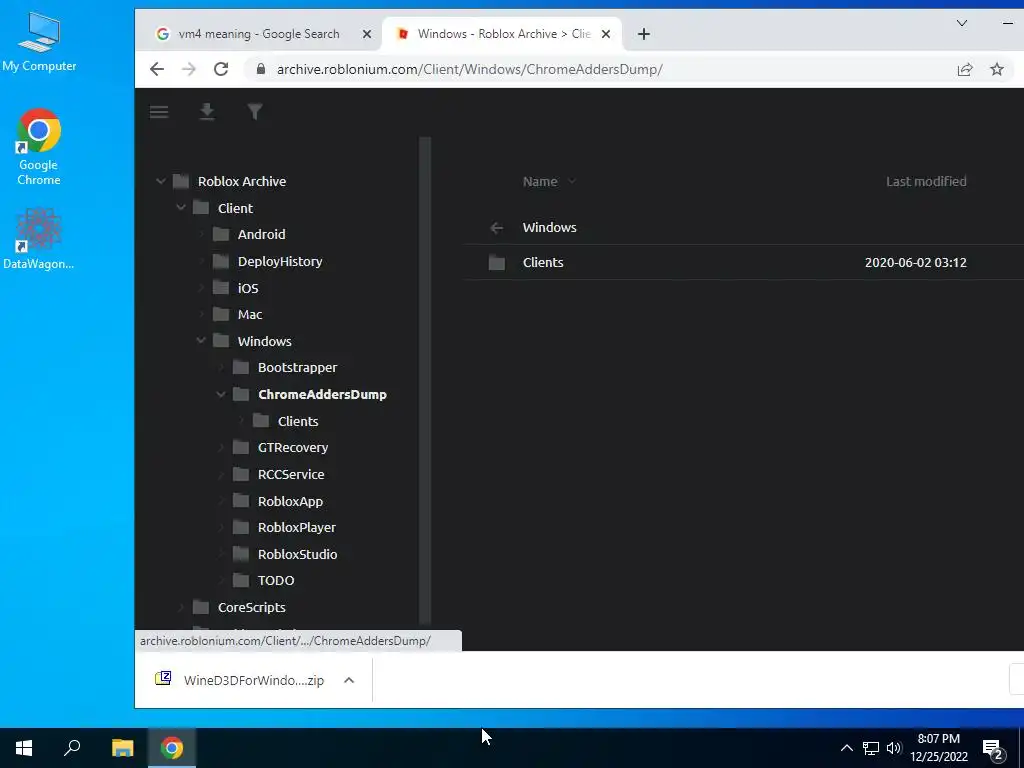Collapse the Client folder in the tree
Screen dimensions: 1024x768
point(181,208)
